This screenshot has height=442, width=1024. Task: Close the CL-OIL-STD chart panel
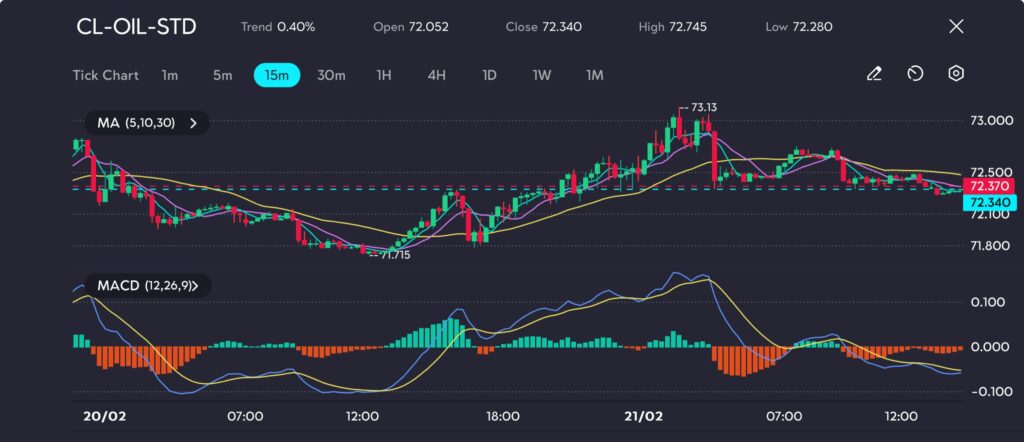956,27
